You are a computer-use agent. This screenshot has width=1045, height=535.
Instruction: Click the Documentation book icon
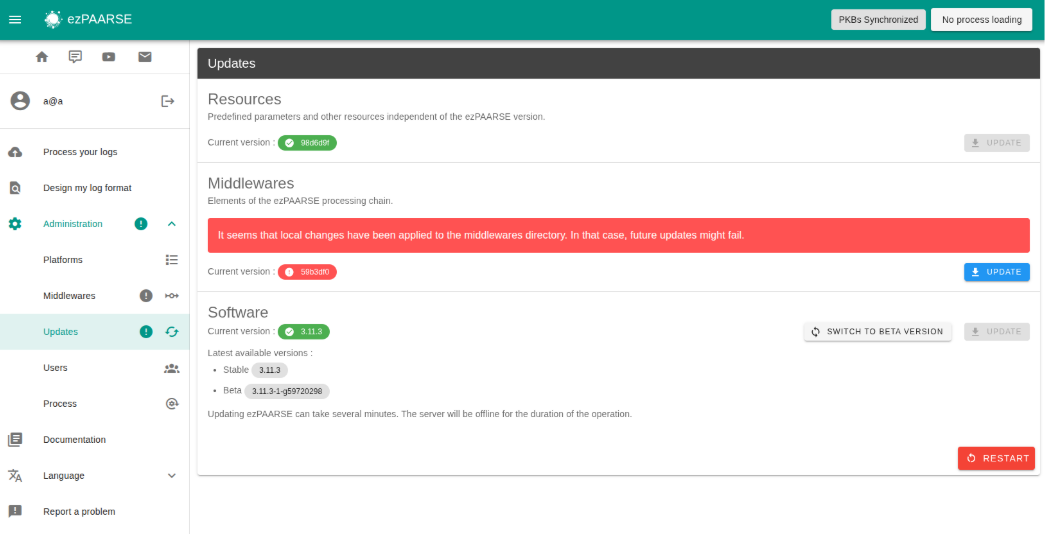15,440
